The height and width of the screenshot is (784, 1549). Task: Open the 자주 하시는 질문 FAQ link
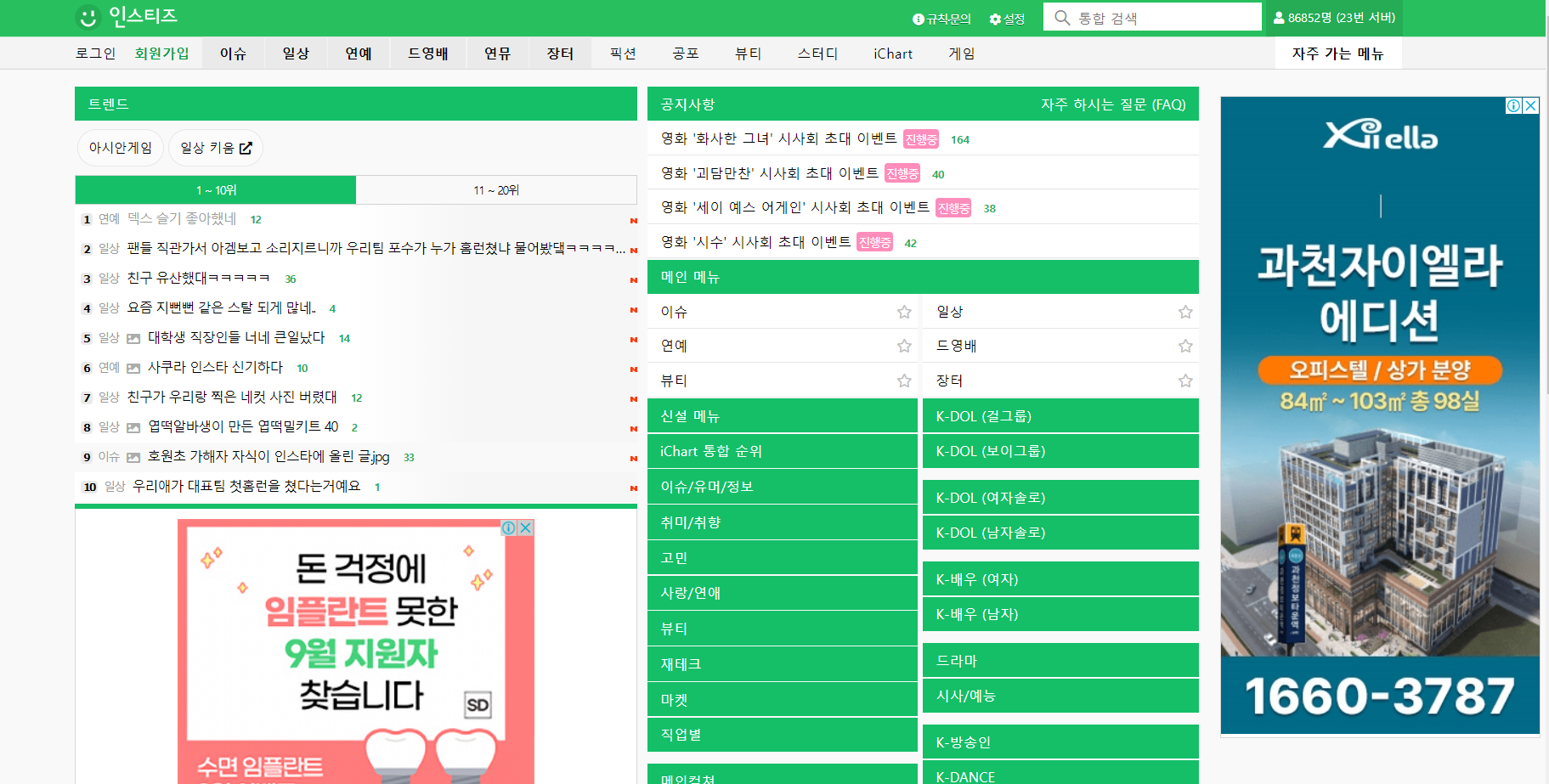tap(1113, 104)
